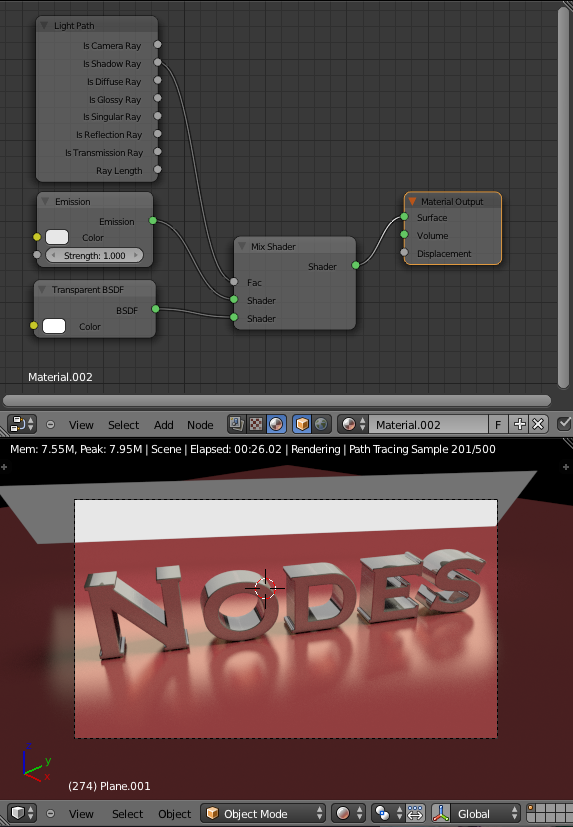Viewport: 573px width, 827px height.
Task: Switch to compositing nodes tree type
Action: point(236,424)
